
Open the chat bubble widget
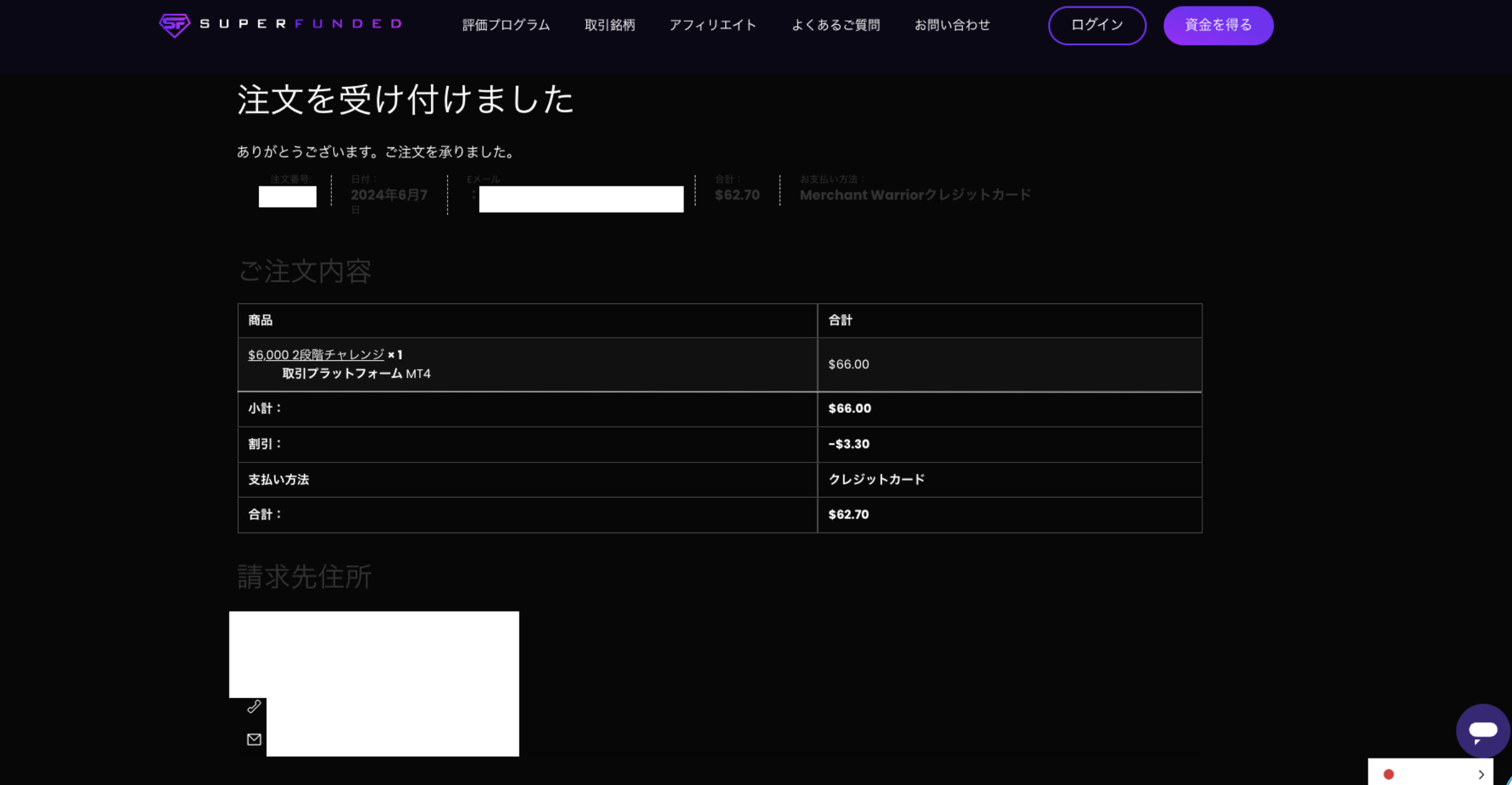[x=1482, y=730]
